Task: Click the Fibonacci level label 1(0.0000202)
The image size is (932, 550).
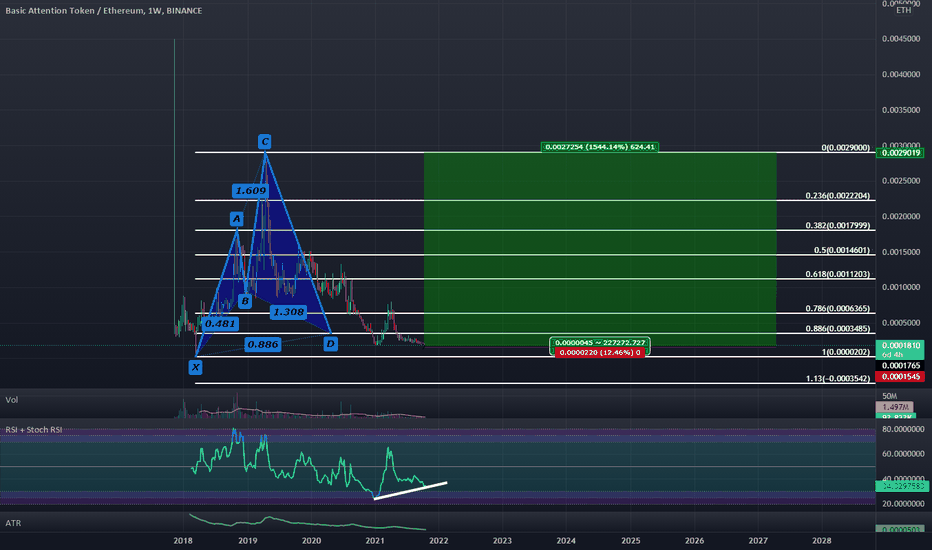Action: coord(846,352)
